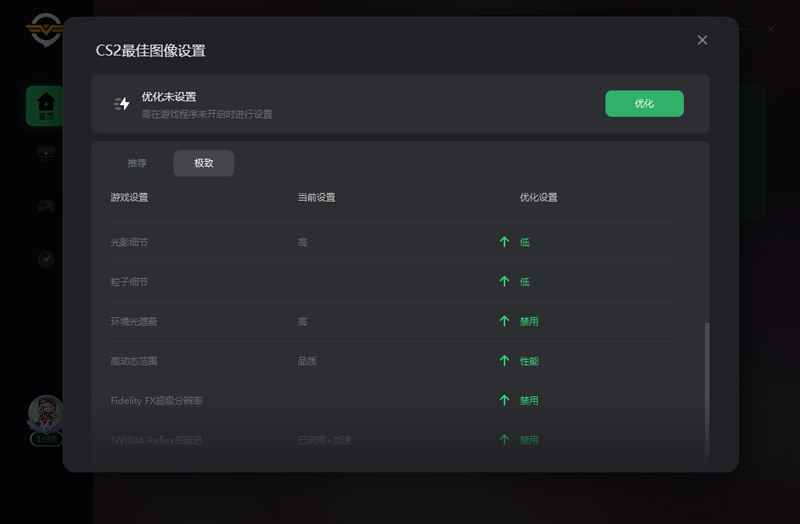Image resolution: width=800 pixels, height=524 pixels.
Task: Click optimized value 低 for 粒子细节
Action: point(524,282)
